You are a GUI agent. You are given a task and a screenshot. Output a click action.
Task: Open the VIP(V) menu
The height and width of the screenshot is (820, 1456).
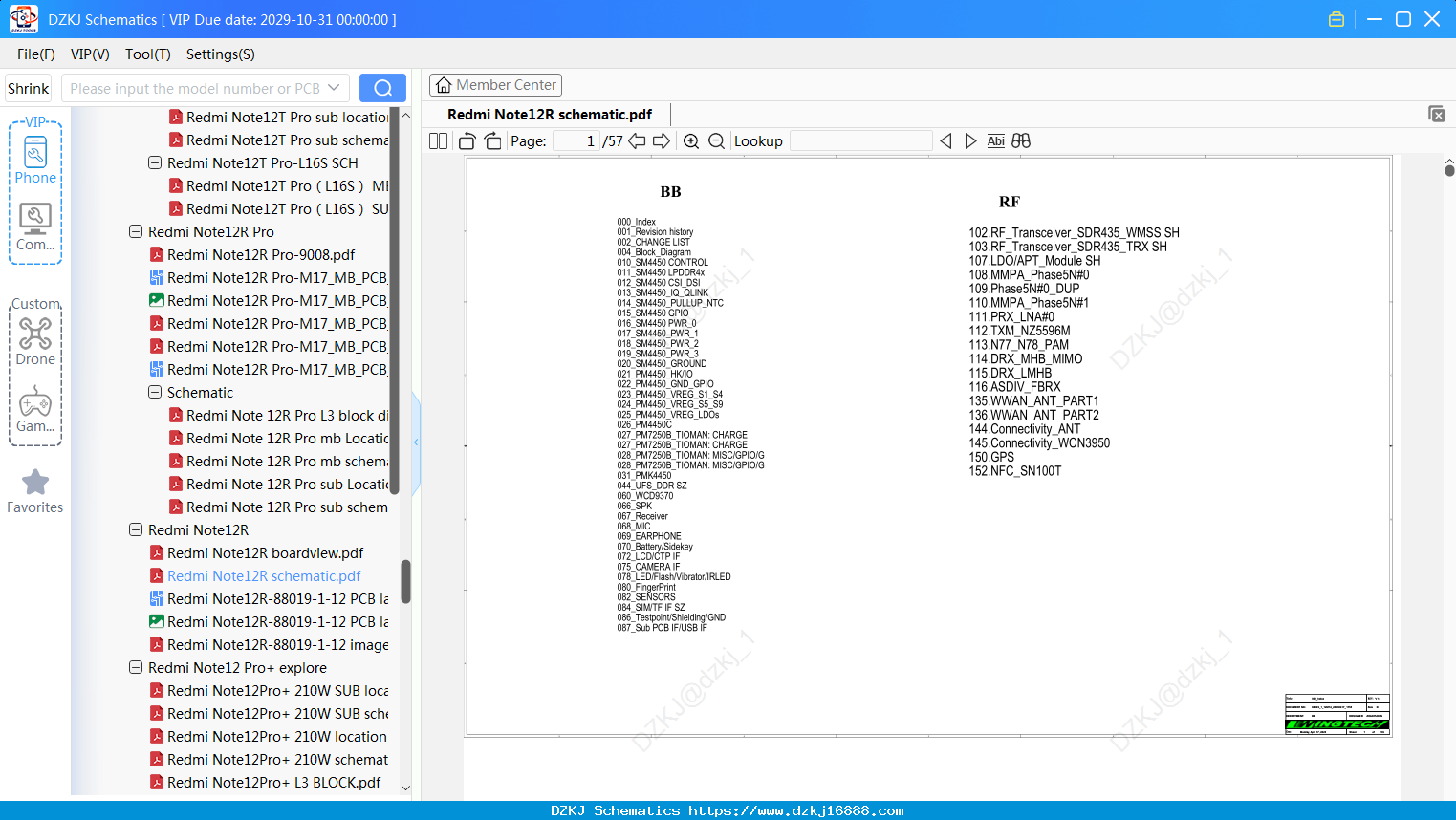click(x=90, y=54)
